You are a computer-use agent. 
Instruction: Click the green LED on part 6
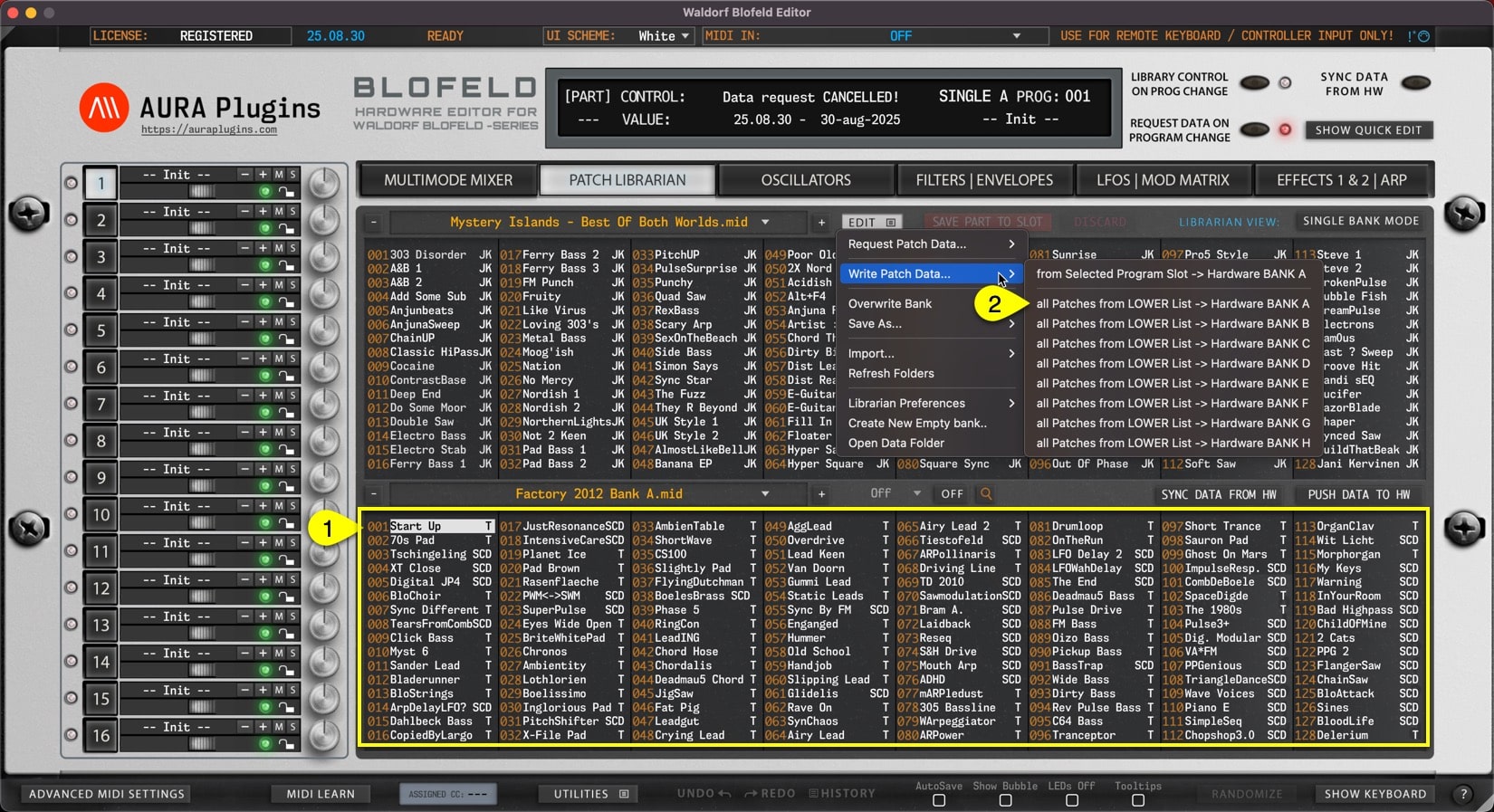(265, 376)
